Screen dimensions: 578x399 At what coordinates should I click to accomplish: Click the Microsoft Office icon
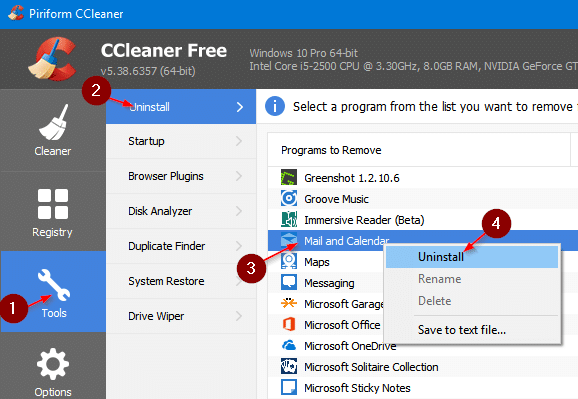[x=289, y=325]
